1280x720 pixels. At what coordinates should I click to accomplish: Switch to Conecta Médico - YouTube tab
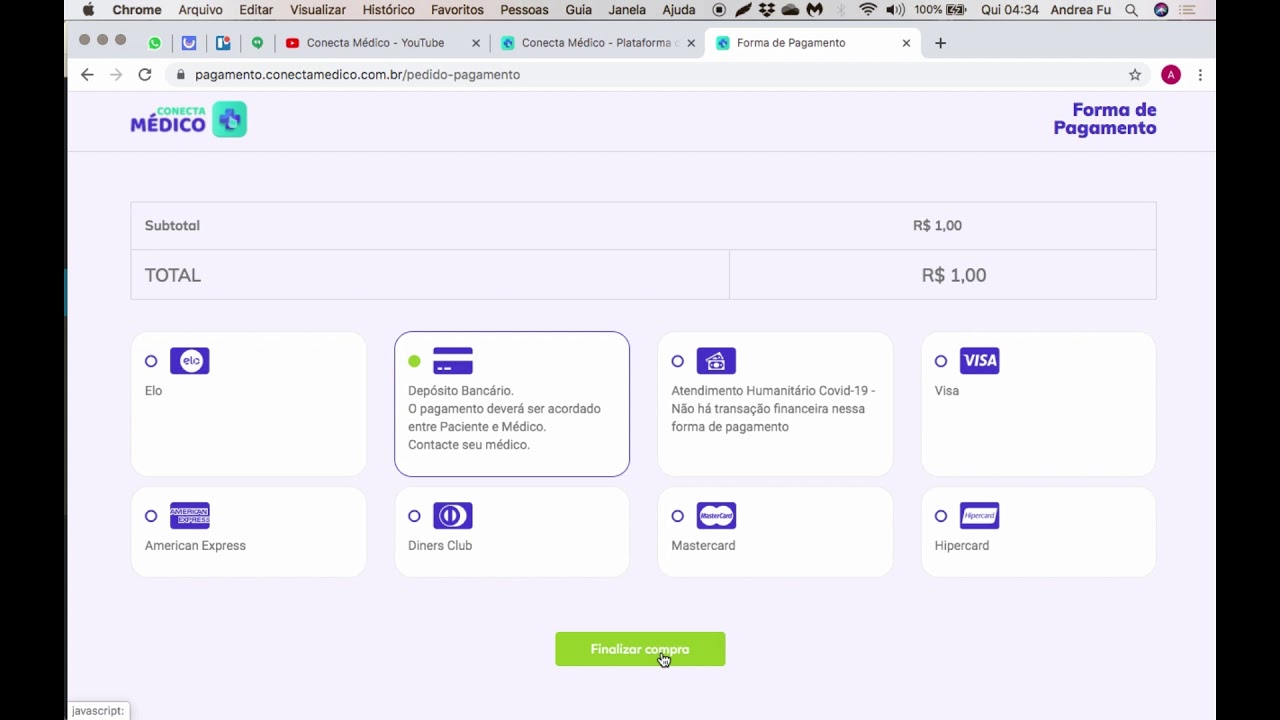click(375, 43)
